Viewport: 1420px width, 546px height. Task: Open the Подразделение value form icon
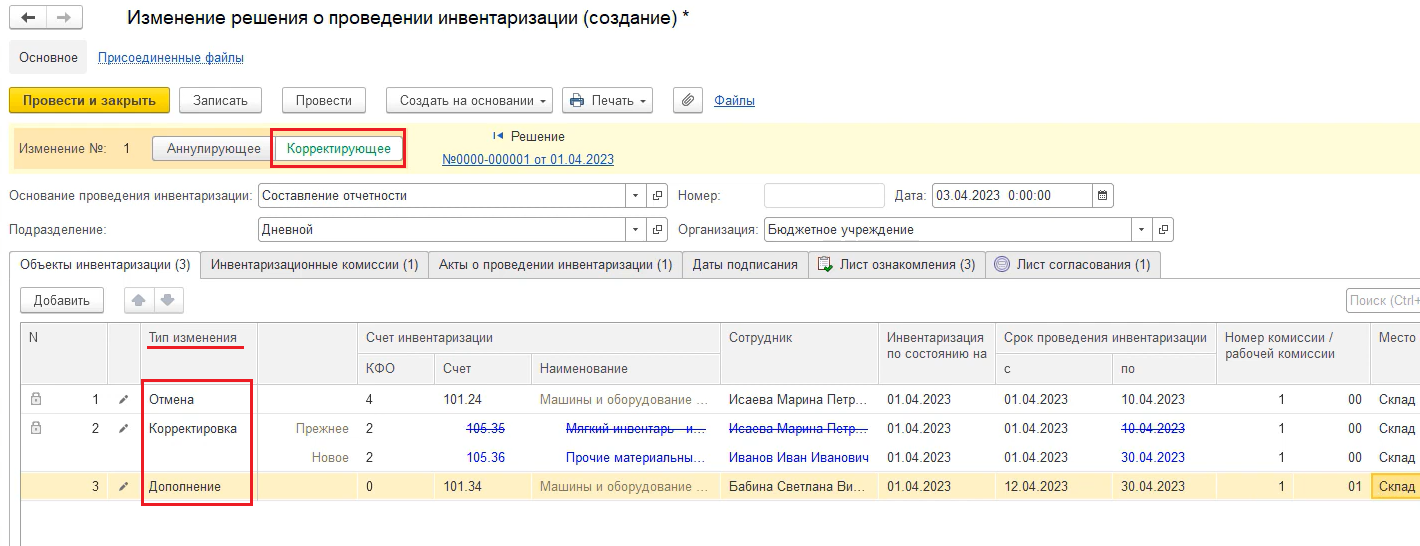pyautogui.click(x=657, y=230)
